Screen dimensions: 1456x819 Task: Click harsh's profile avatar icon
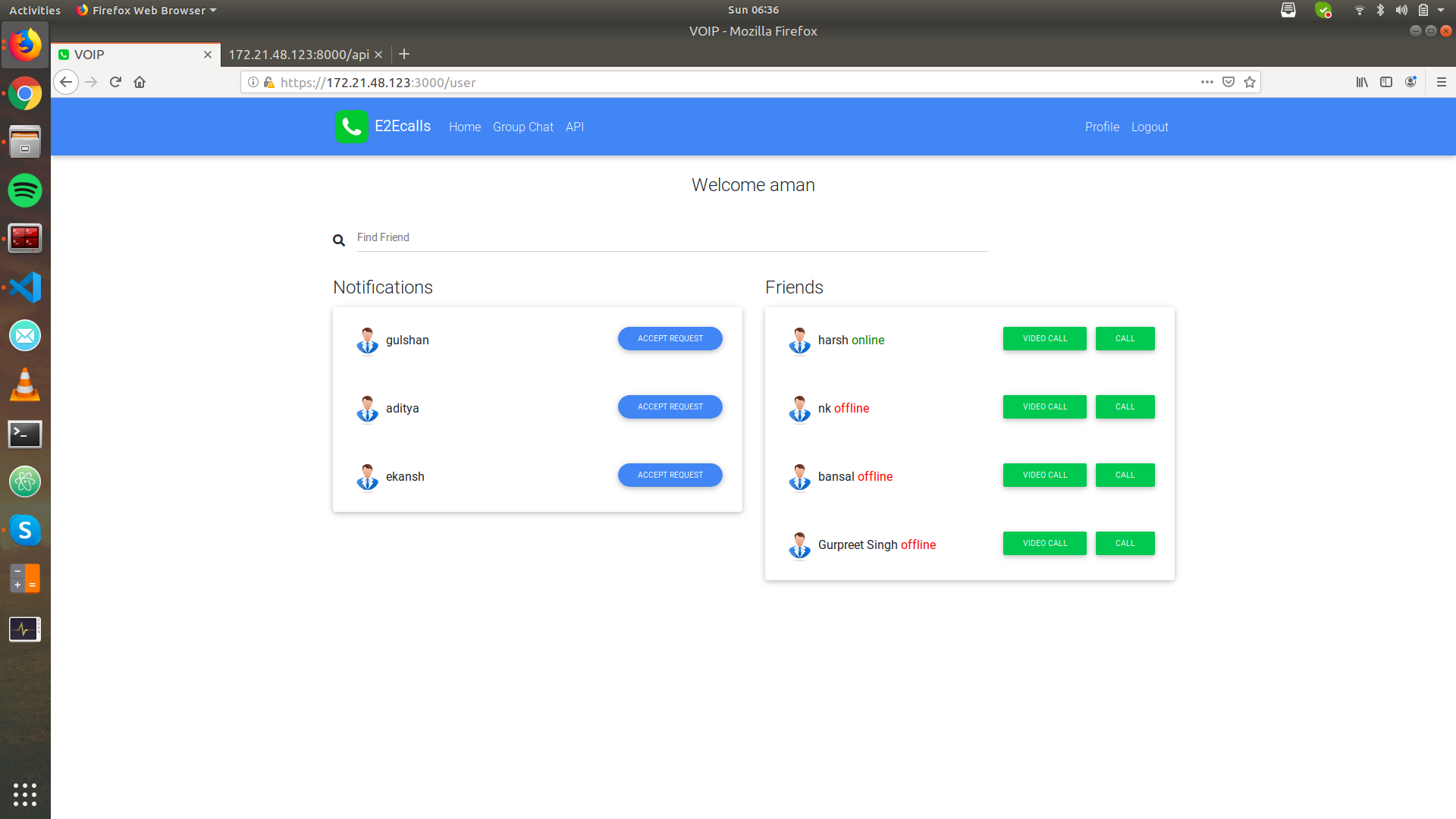tap(799, 340)
